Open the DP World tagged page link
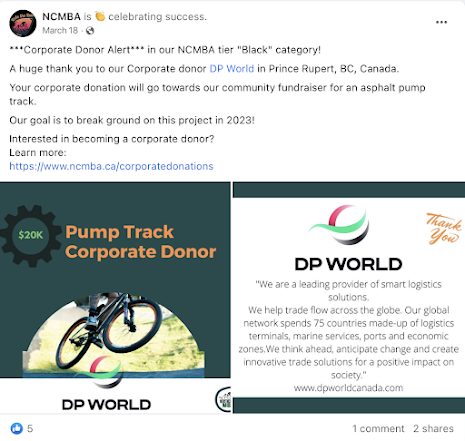 click(x=232, y=69)
